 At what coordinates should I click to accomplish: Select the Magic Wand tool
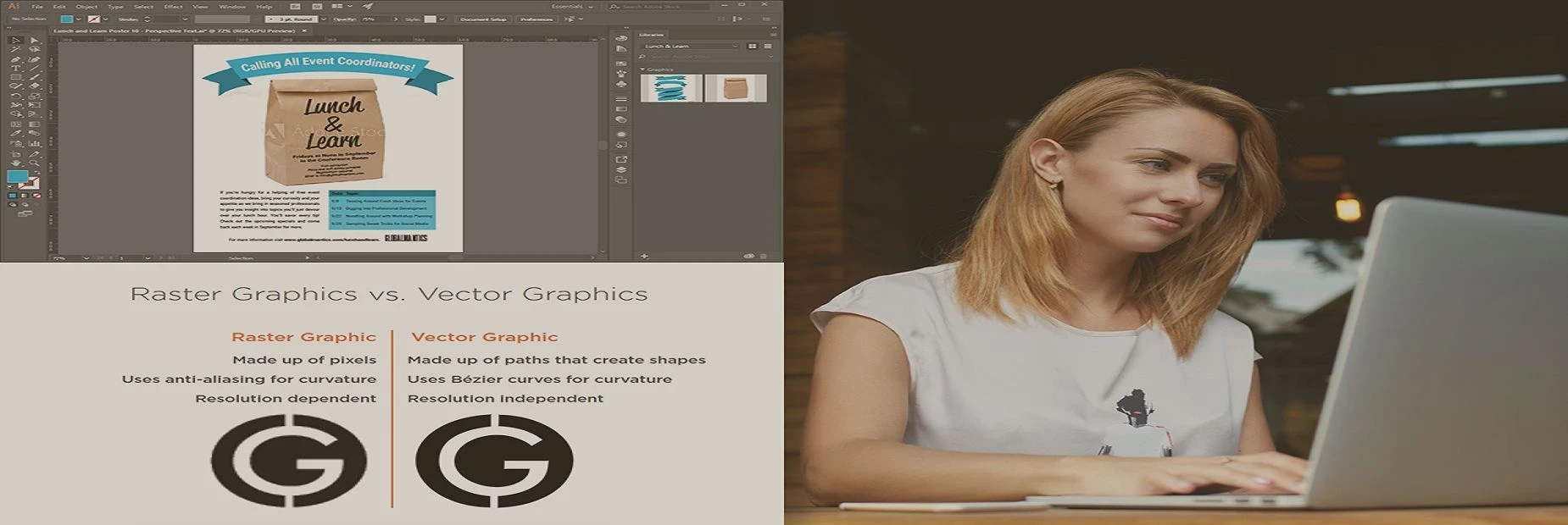tap(14, 50)
